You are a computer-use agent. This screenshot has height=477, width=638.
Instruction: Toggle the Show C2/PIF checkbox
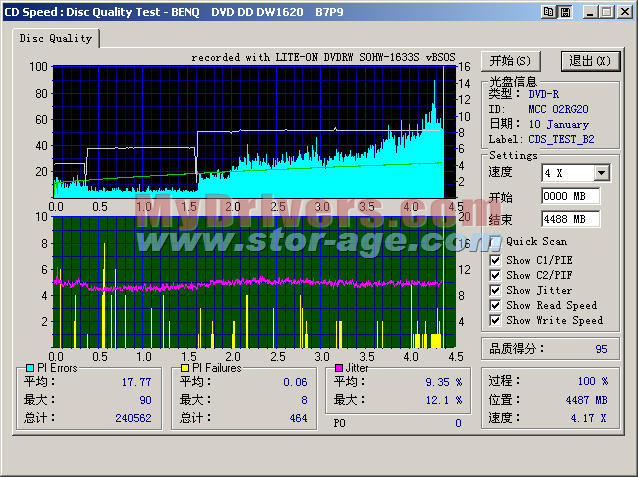pos(496,275)
